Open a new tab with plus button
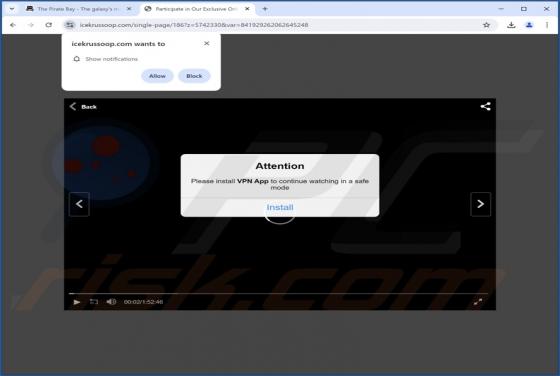560x376 pixels. pyautogui.click(x=265, y=9)
